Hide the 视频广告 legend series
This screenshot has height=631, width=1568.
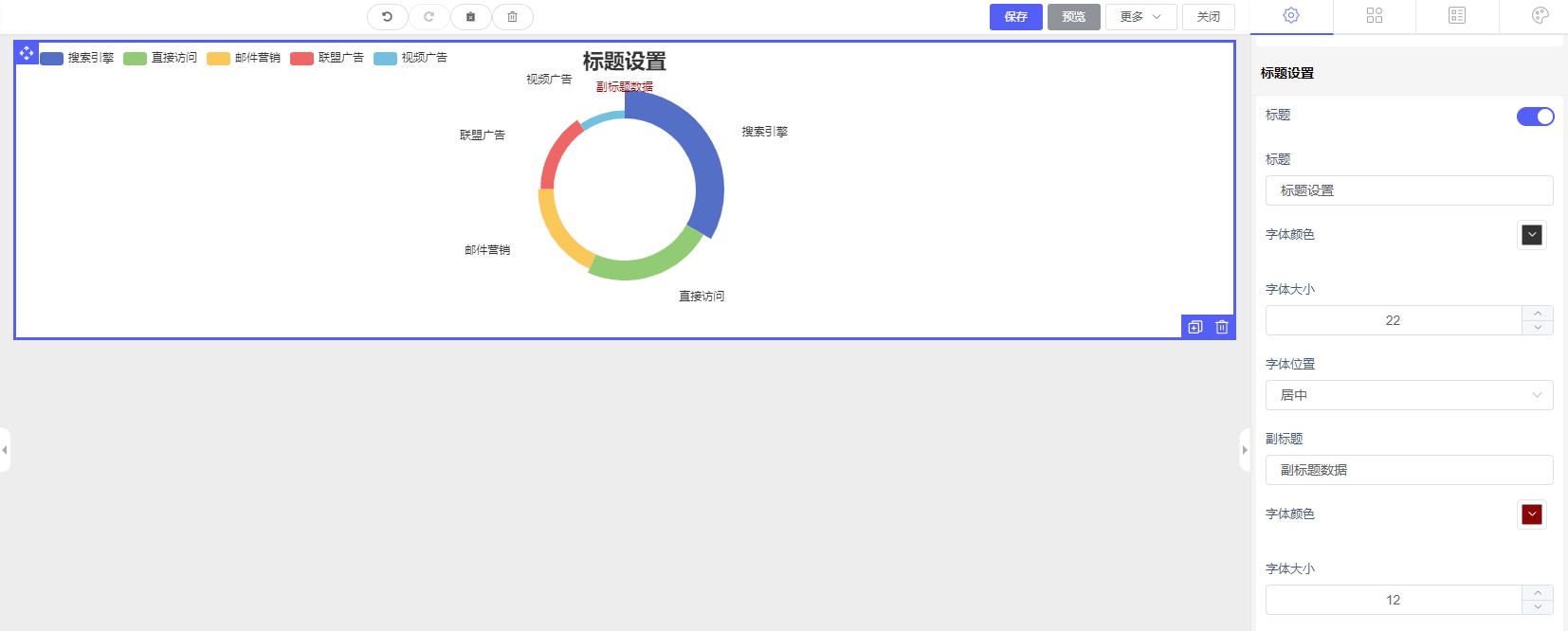[411, 59]
